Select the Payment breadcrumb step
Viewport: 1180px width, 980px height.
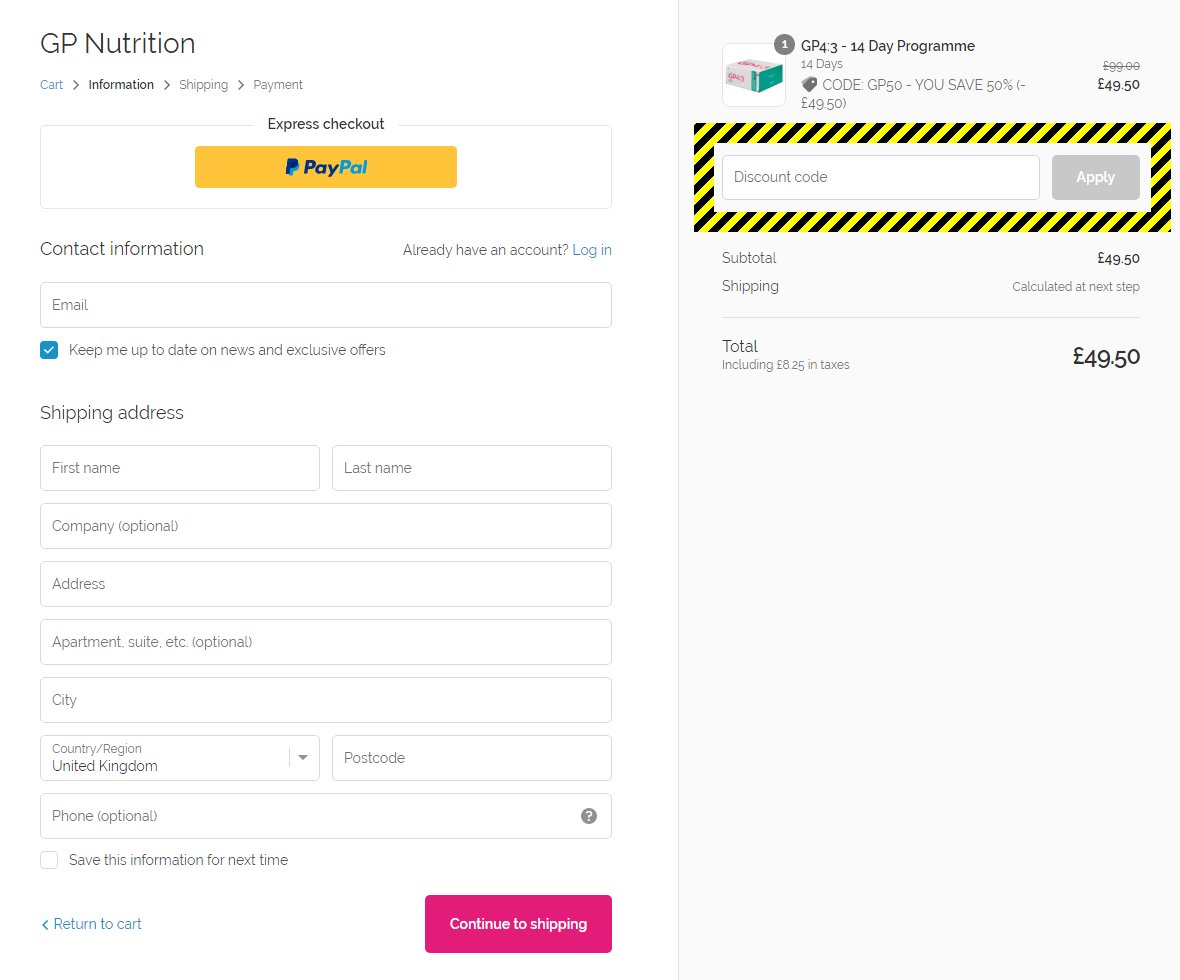[x=278, y=84]
